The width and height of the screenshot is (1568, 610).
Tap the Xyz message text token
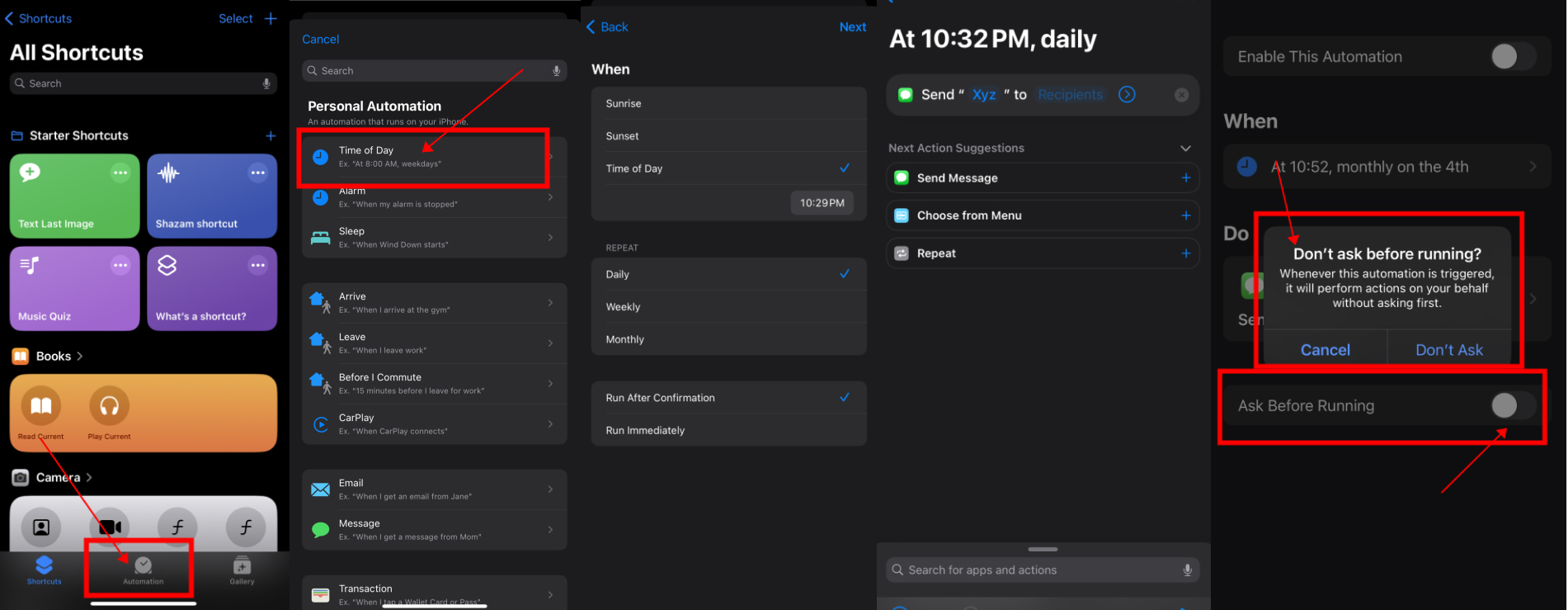pos(984,95)
